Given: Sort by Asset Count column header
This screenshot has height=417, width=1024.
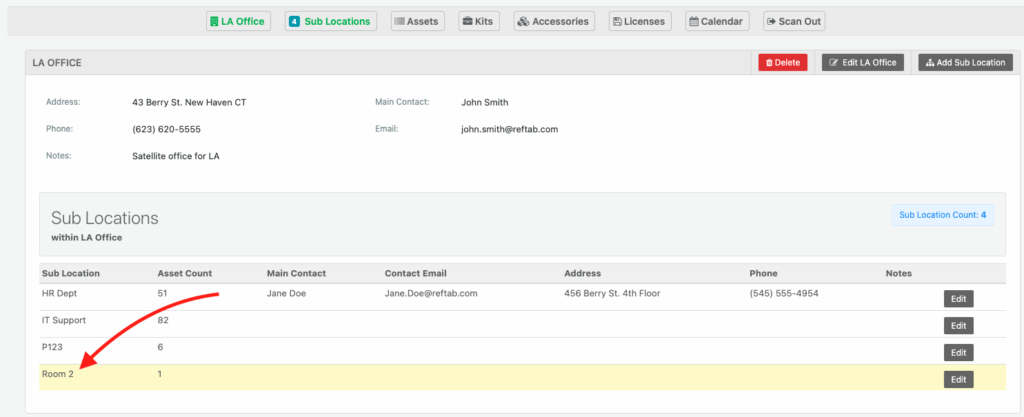Looking at the screenshot, I should [184, 273].
